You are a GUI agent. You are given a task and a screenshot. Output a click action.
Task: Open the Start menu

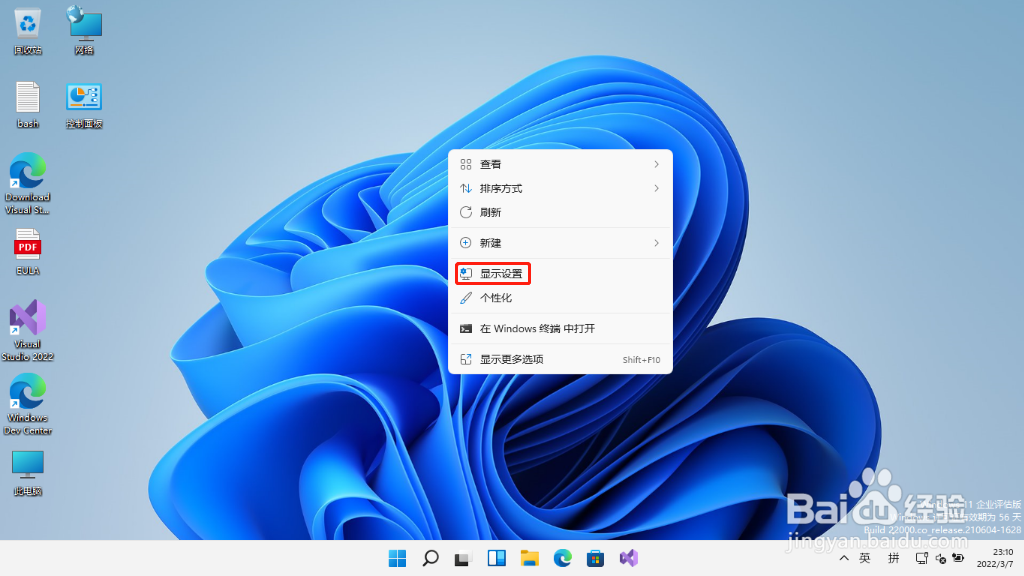[397, 558]
